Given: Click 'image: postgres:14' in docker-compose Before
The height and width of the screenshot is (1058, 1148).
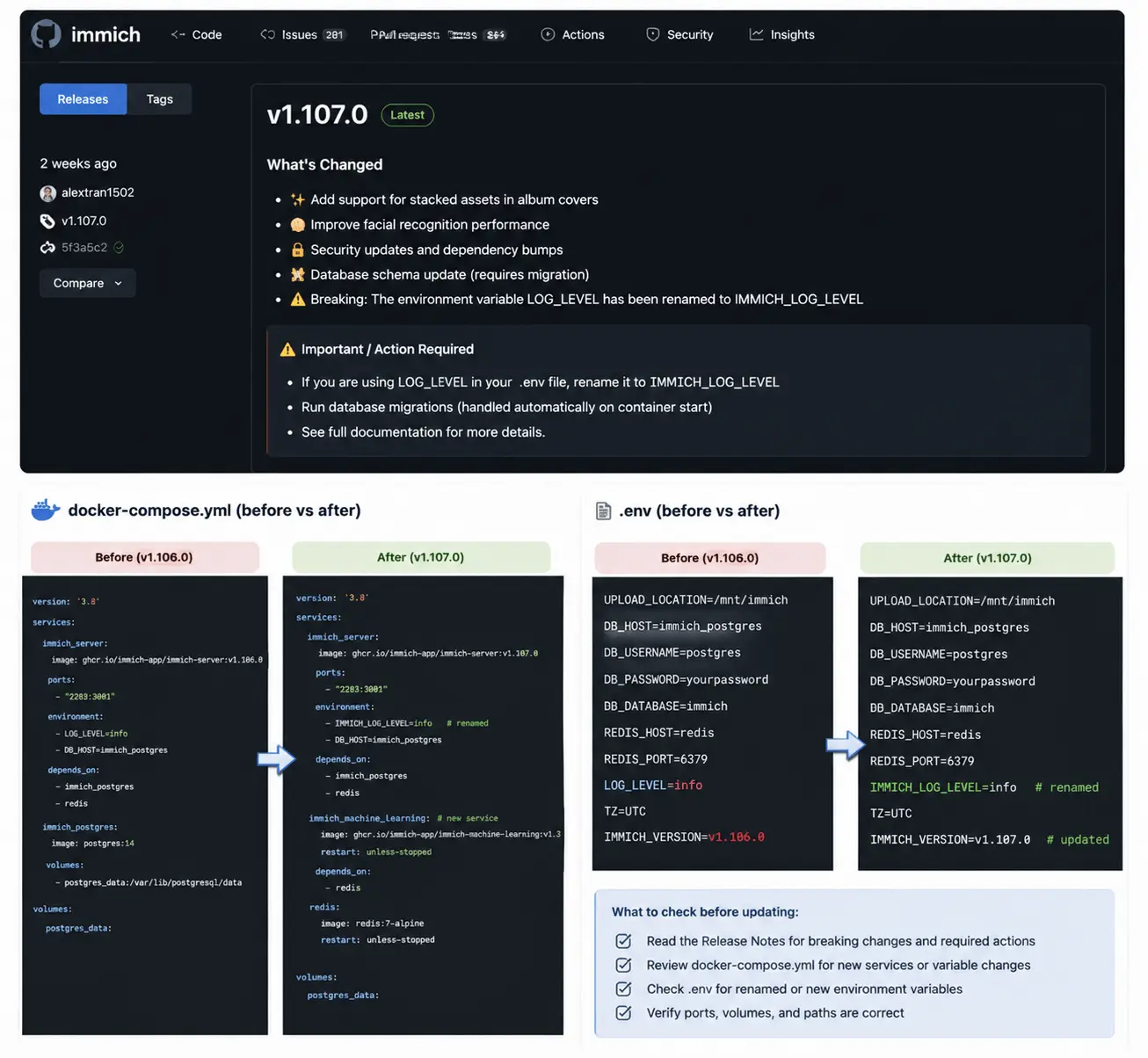Looking at the screenshot, I should (x=92, y=844).
